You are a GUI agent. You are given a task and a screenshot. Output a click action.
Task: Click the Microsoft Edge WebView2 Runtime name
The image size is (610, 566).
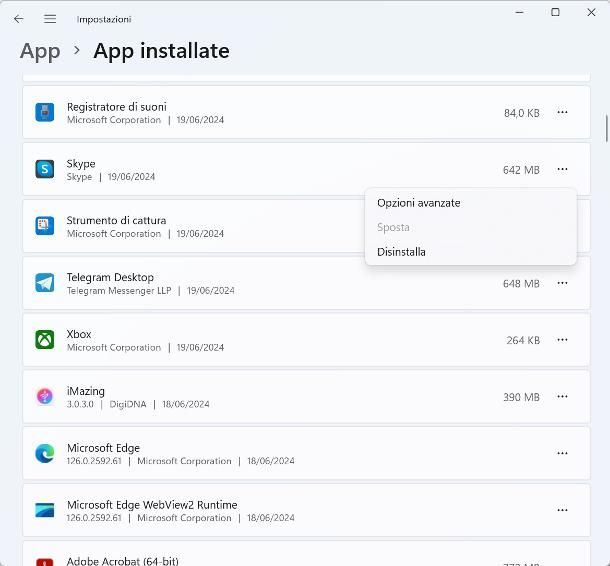152,505
